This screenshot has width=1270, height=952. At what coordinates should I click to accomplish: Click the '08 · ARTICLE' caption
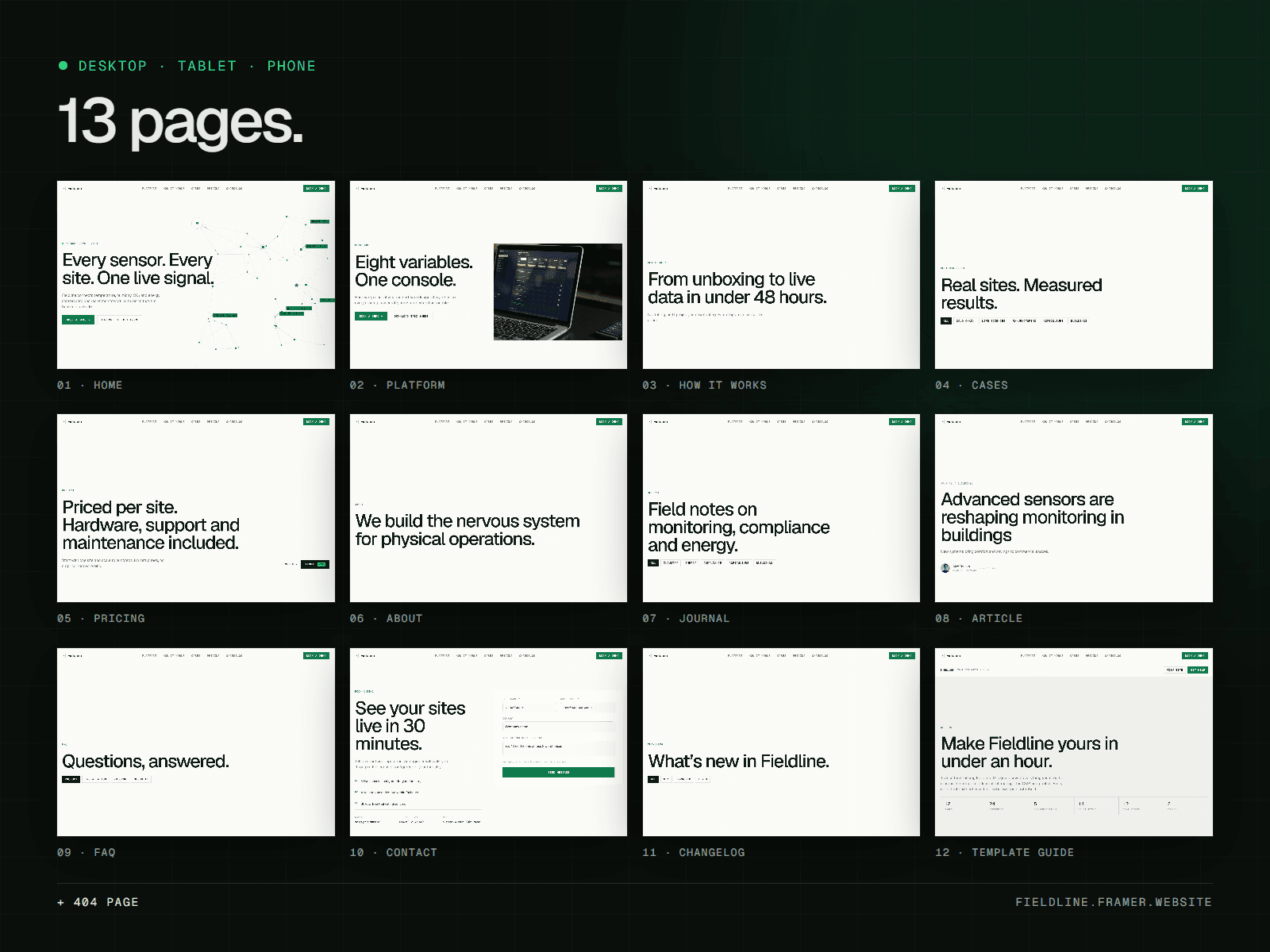pos(979,618)
